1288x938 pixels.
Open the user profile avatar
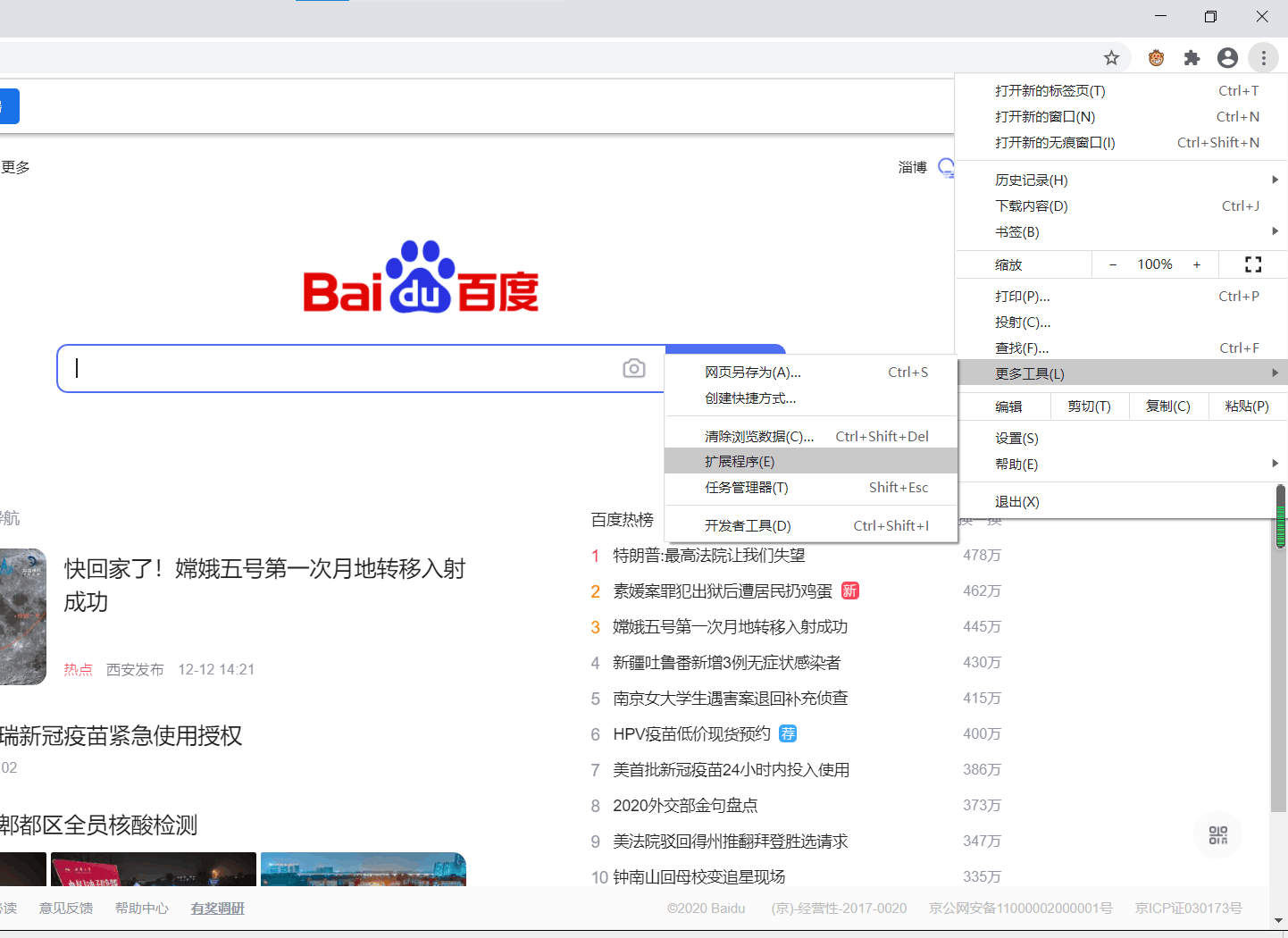click(x=1228, y=58)
